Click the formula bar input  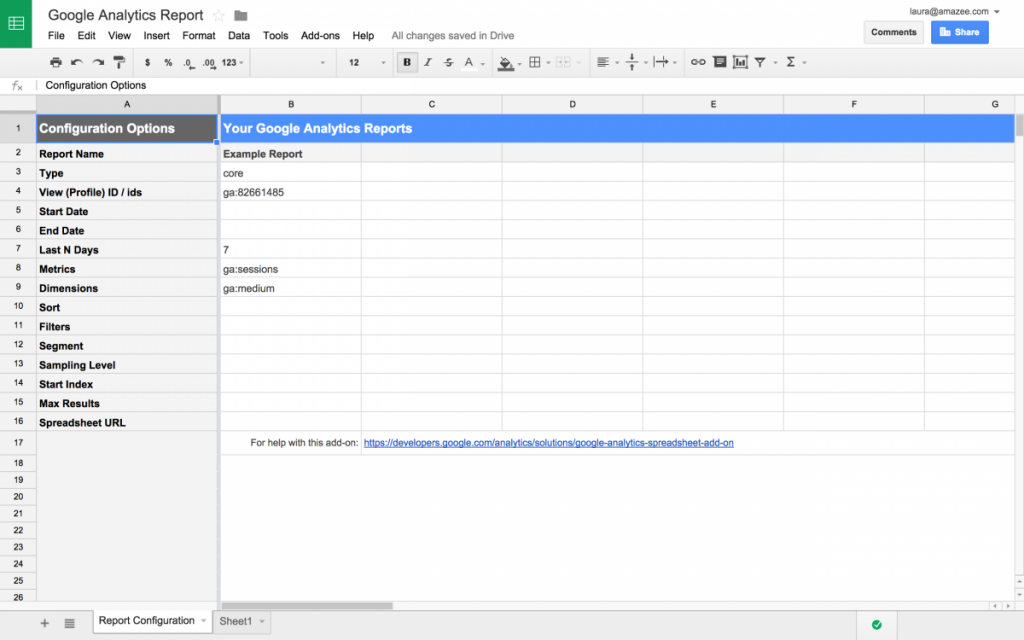[x=529, y=85]
